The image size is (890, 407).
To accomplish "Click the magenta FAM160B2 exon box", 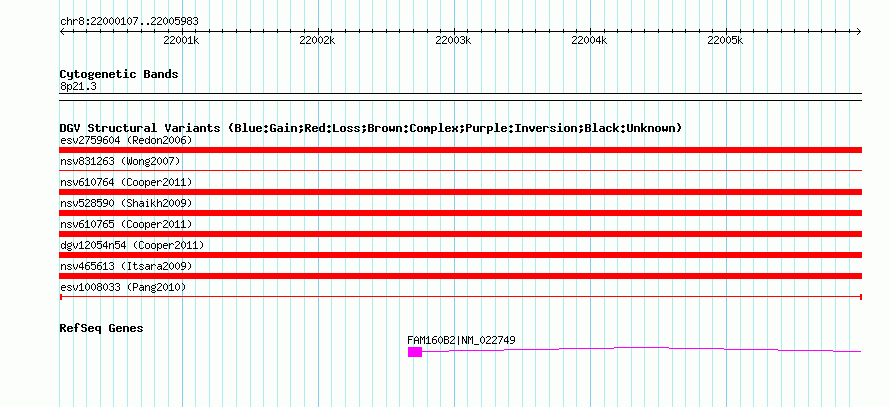I will click(415, 352).
